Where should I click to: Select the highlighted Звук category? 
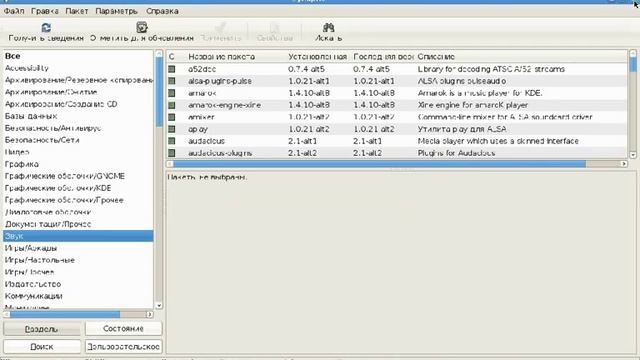(78, 236)
